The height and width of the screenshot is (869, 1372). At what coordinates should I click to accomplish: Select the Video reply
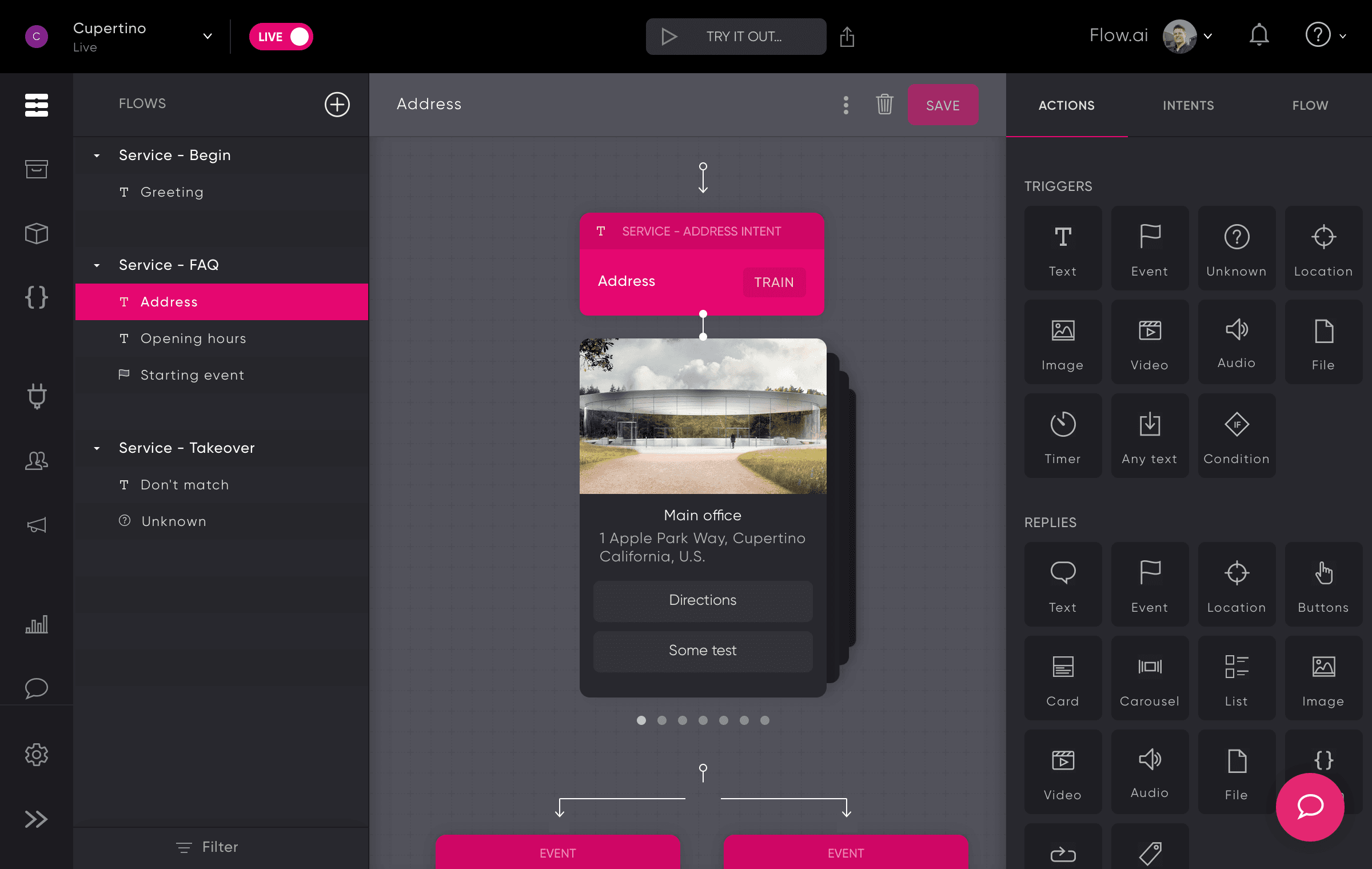tap(1063, 772)
